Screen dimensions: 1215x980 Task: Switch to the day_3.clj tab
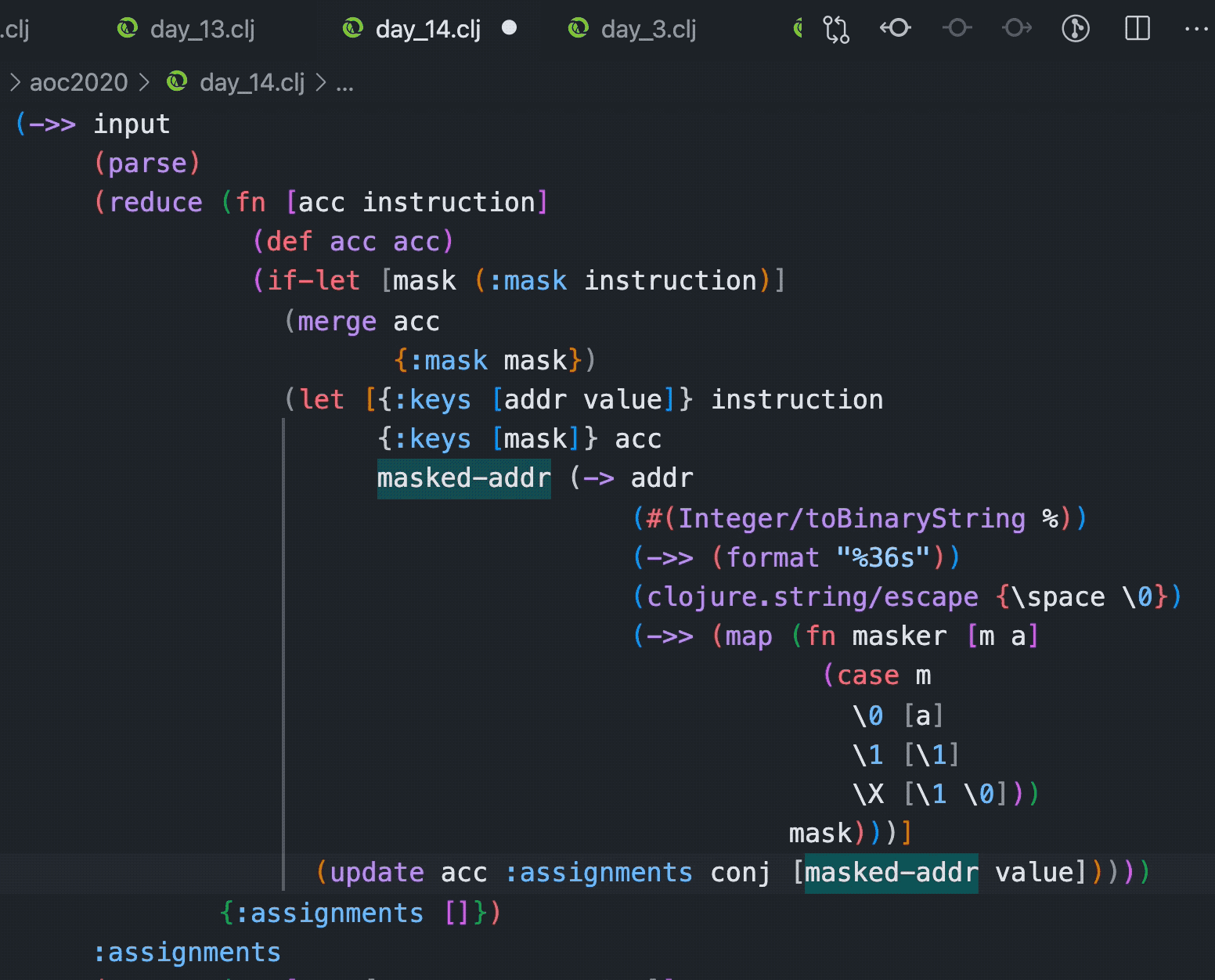tap(648, 29)
